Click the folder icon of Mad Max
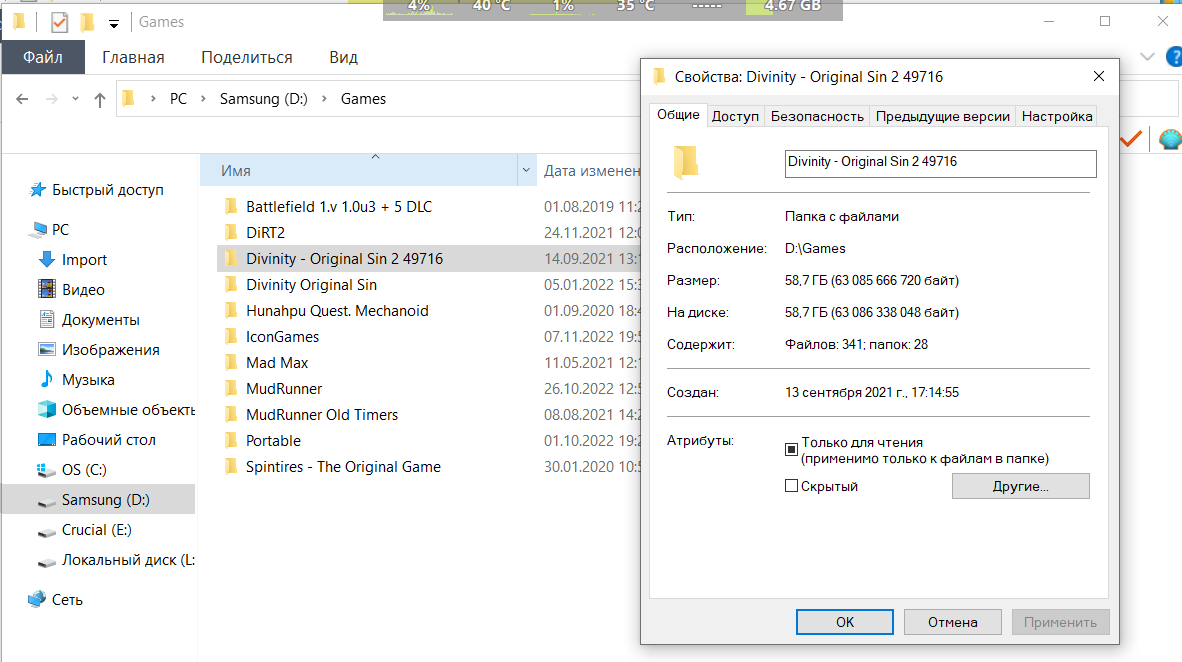 231,363
